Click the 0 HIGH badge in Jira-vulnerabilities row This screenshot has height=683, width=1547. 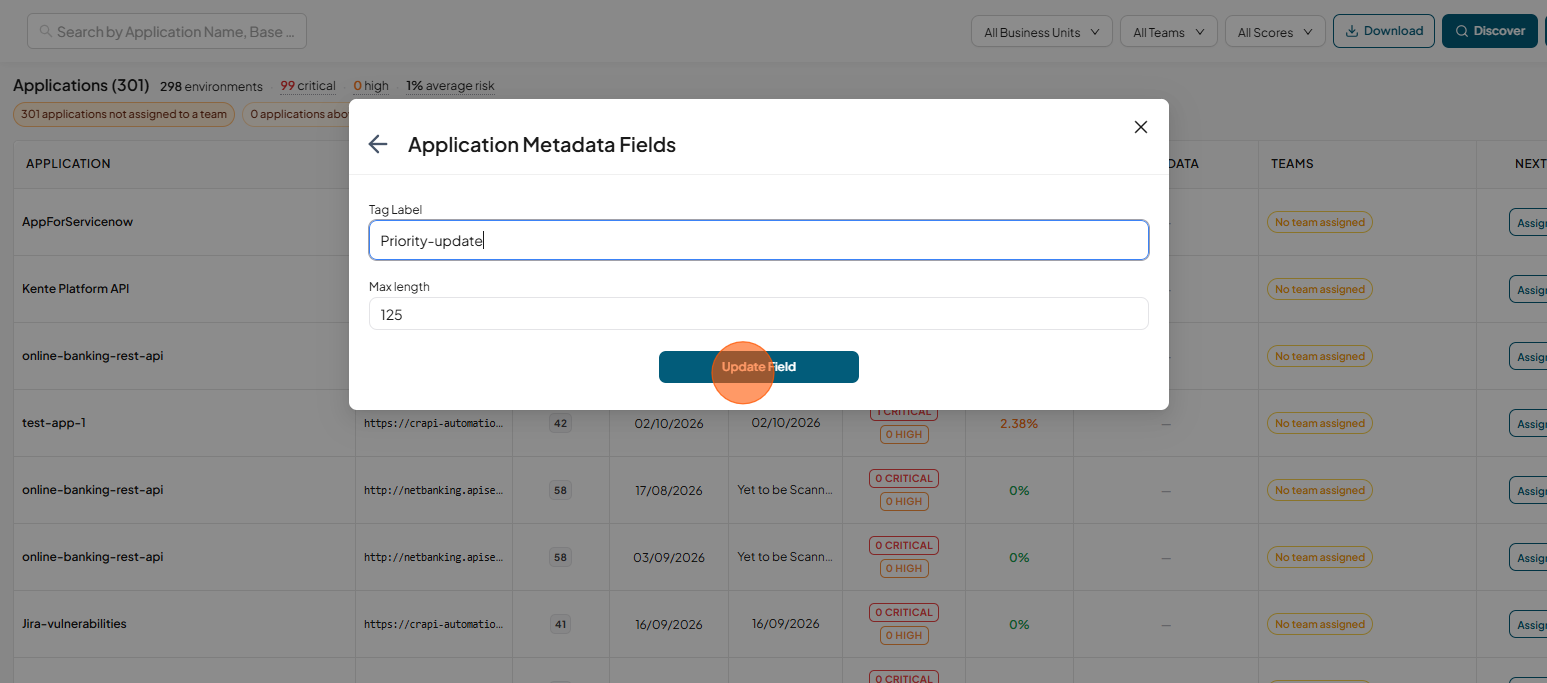point(904,635)
